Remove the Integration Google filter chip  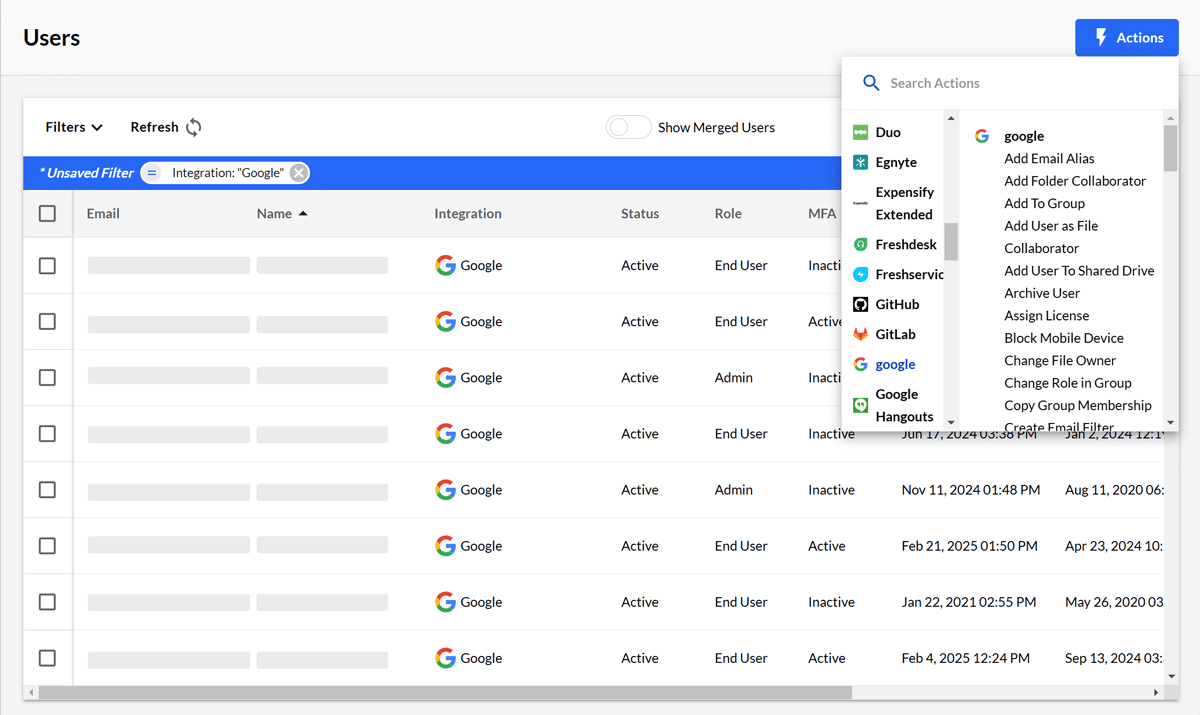point(299,172)
